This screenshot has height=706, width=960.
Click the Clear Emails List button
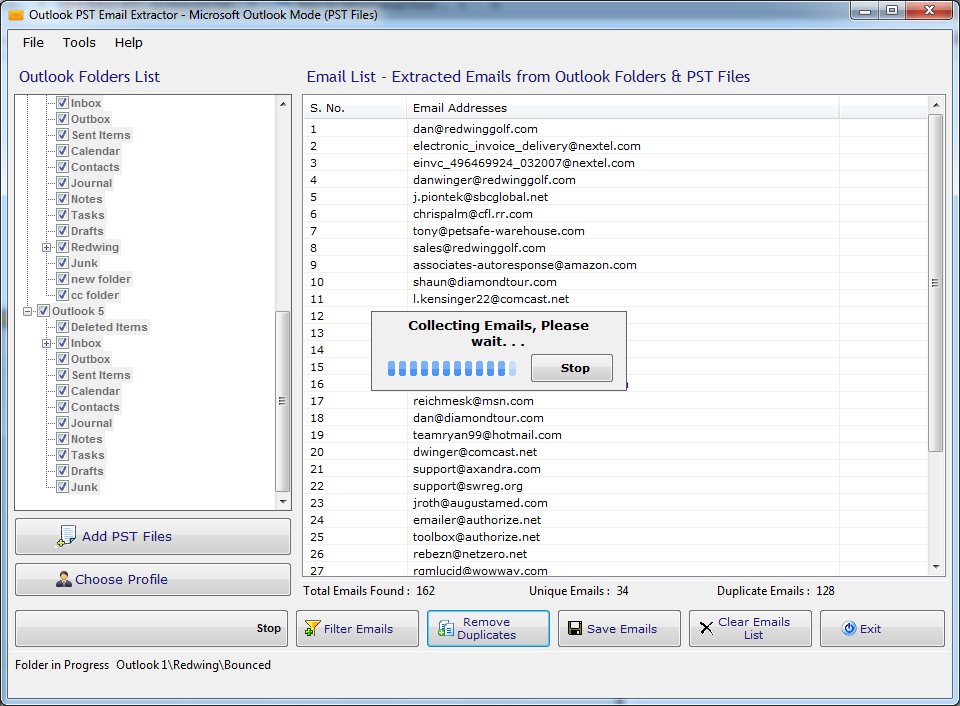750,628
